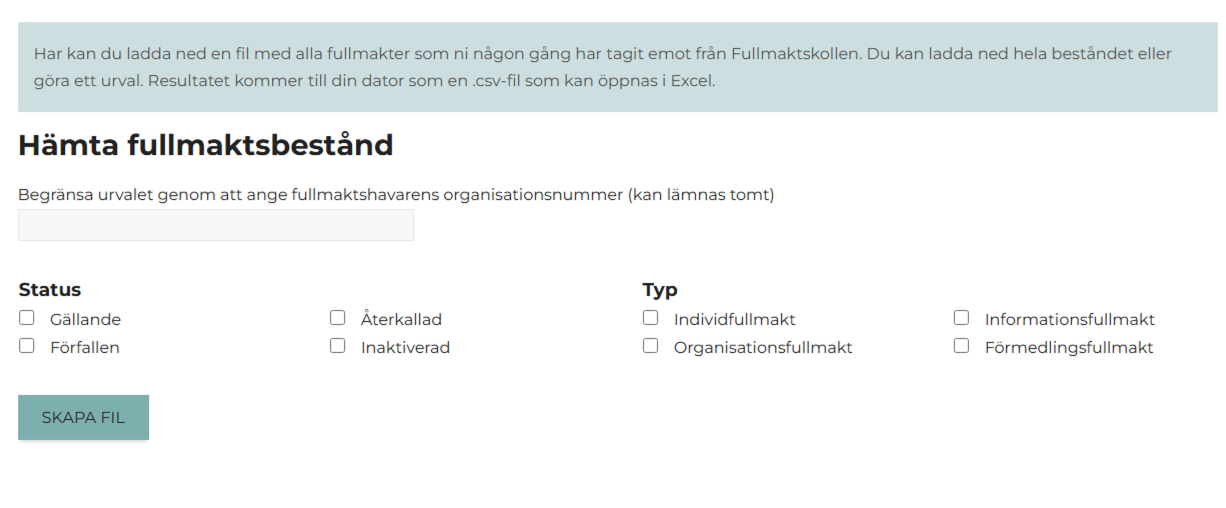Click the 'Inaktiverad' label text
Viewport: 1226px width, 508px height.
[x=405, y=348]
